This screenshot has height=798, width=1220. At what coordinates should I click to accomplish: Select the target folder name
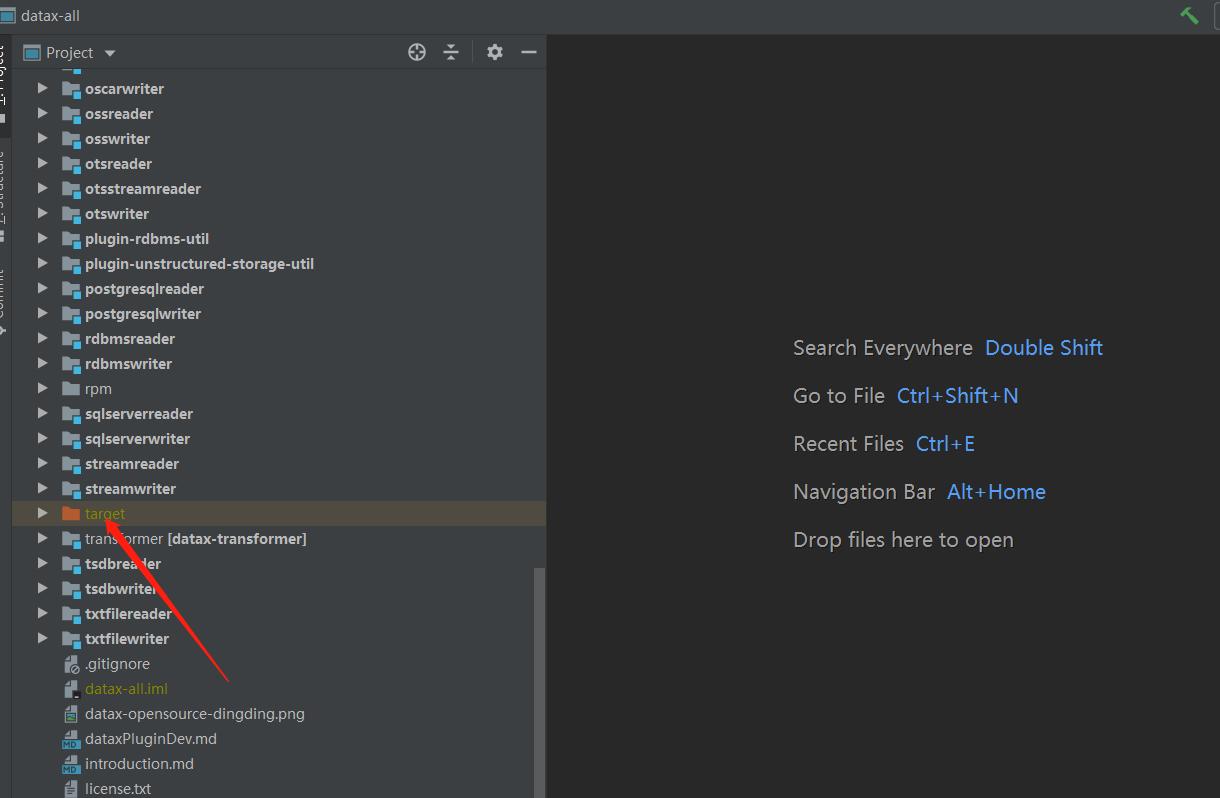coord(105,514)
